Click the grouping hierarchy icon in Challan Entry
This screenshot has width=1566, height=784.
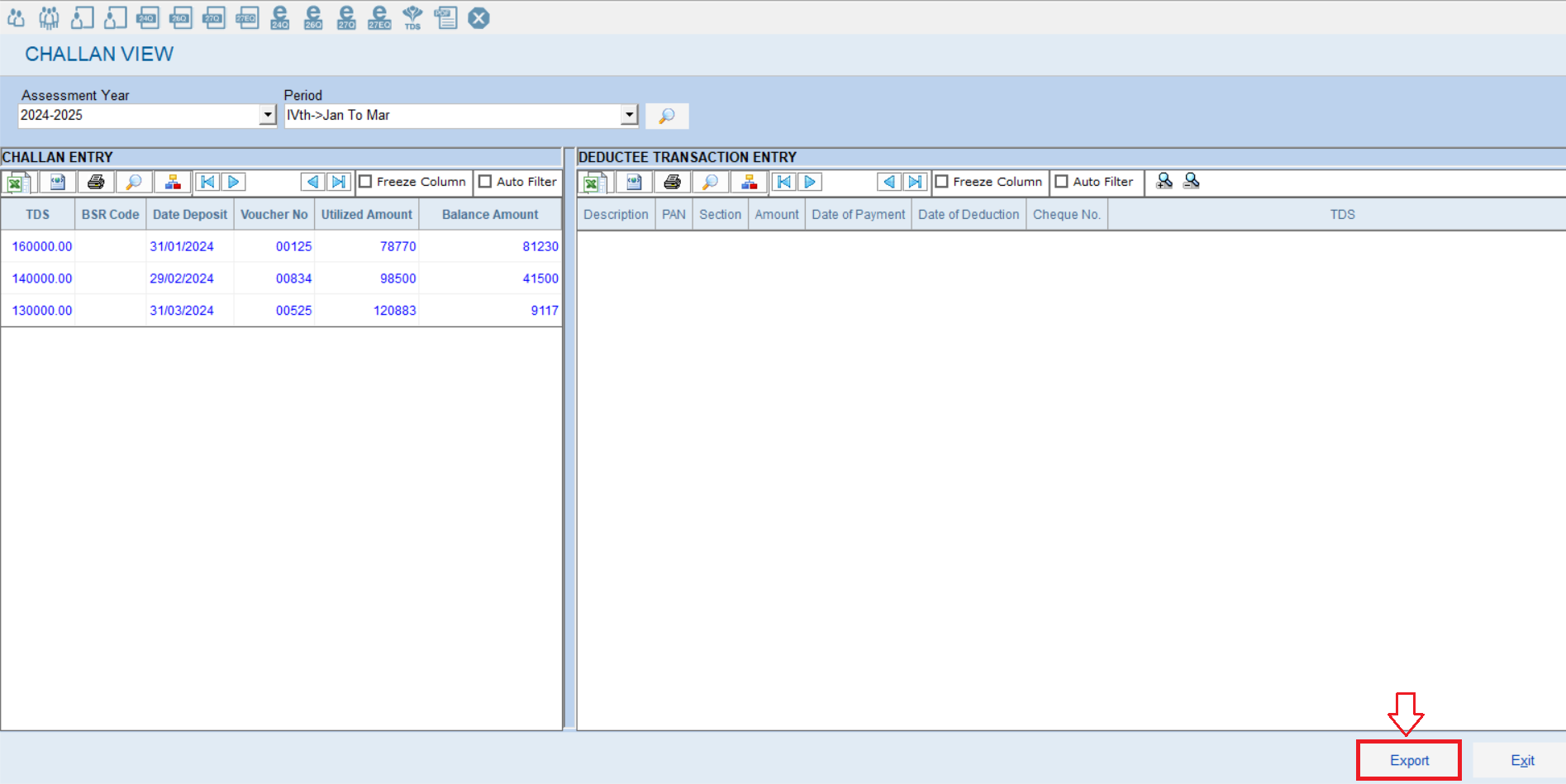pos(173,182)
